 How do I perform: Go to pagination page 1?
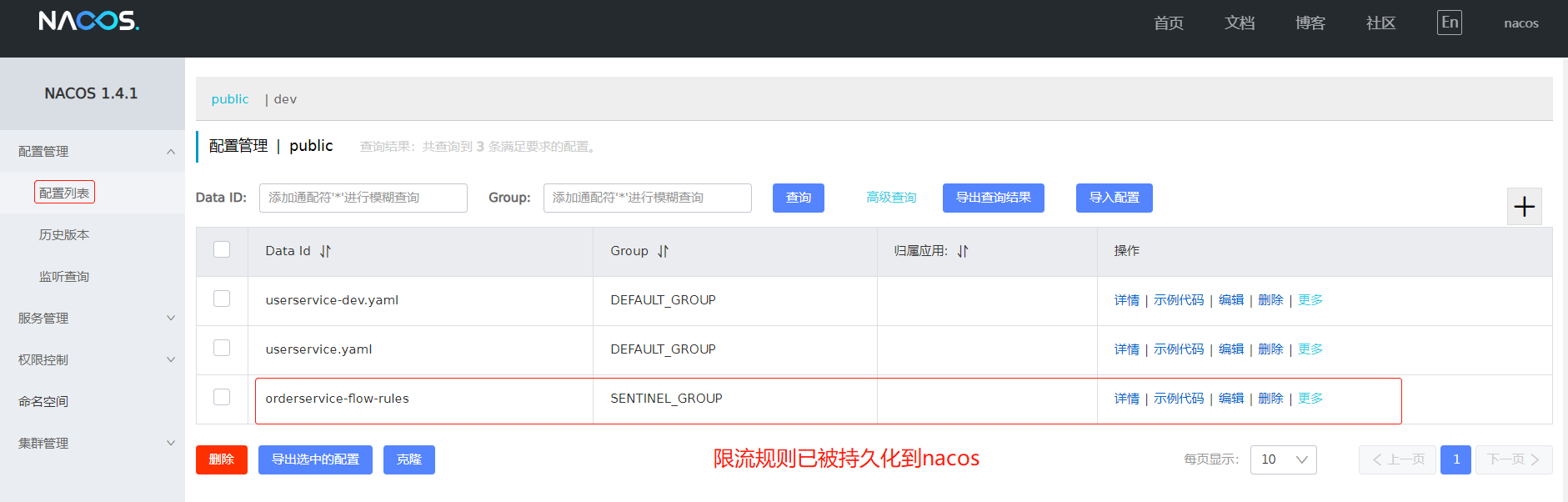point(1455,459)
